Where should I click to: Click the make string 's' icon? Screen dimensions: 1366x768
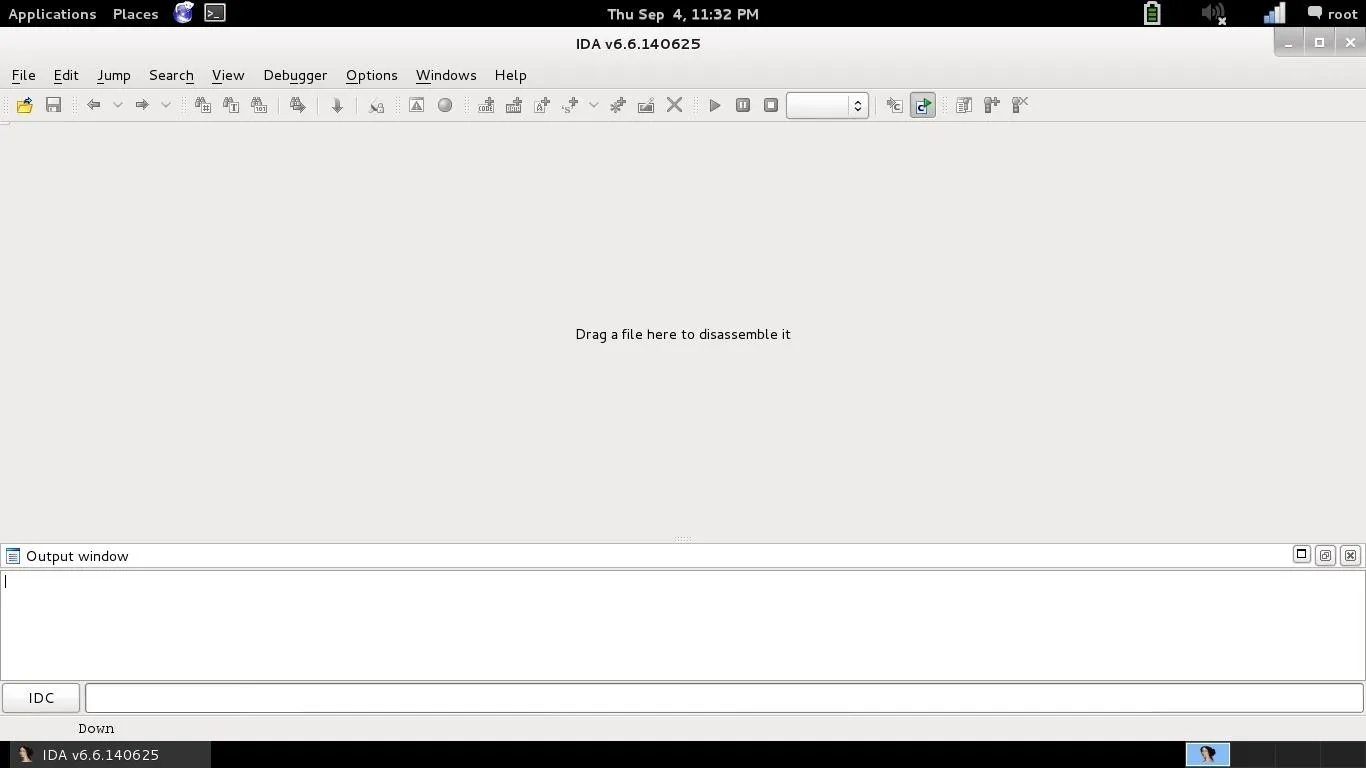pyautogui.click(x=570, y=105)
